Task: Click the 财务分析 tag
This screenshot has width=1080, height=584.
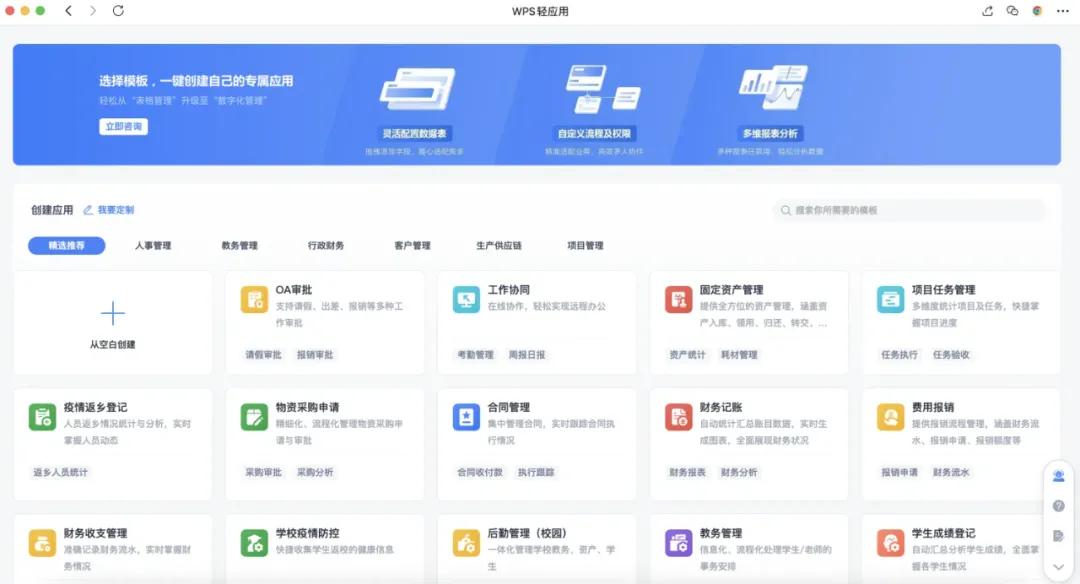Action: pyautogui.click(x=739, y=472)
